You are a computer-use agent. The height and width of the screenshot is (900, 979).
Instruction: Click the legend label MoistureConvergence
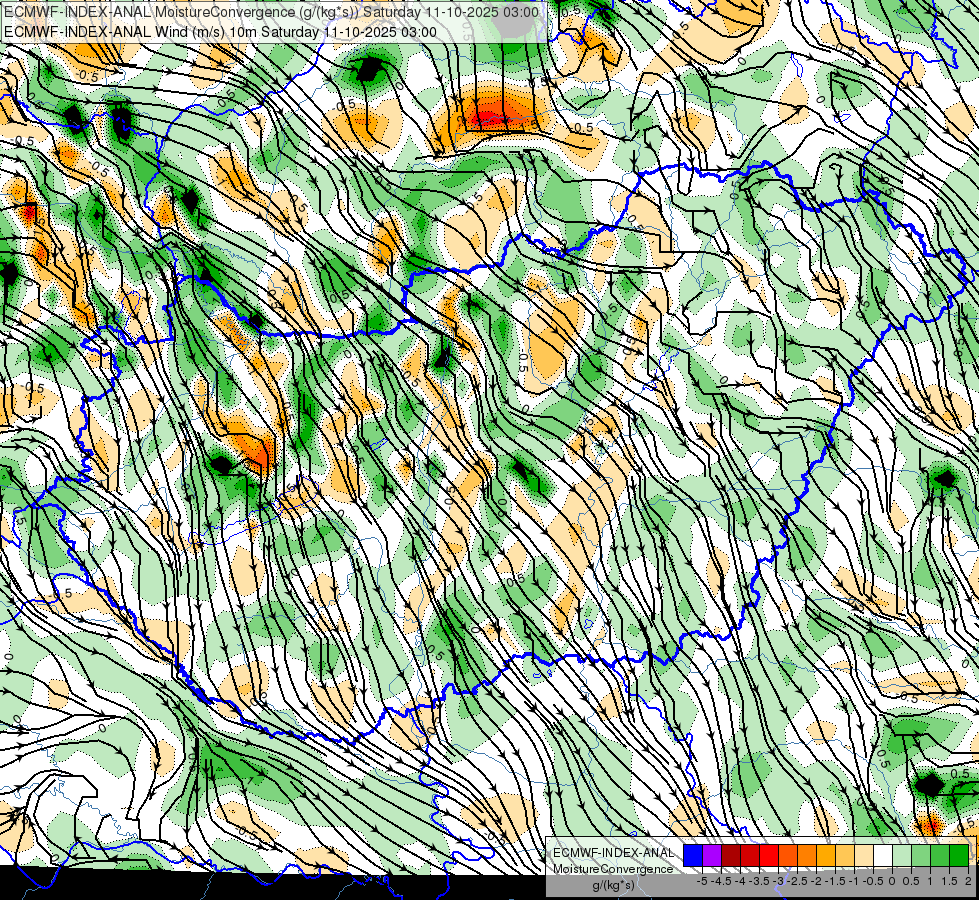click(x=613, y=869)
